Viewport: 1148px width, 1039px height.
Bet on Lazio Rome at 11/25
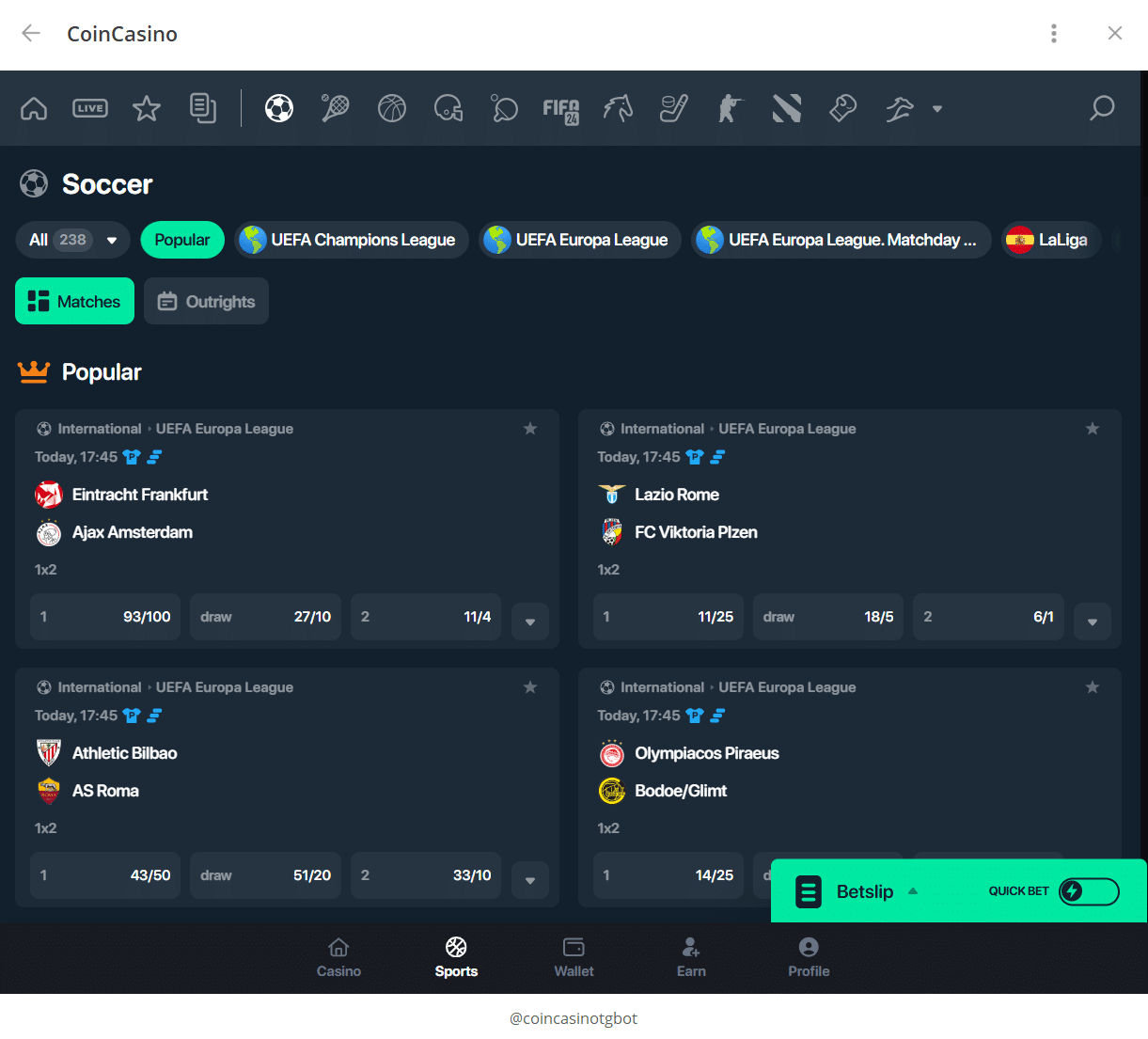tap(668, 617)
